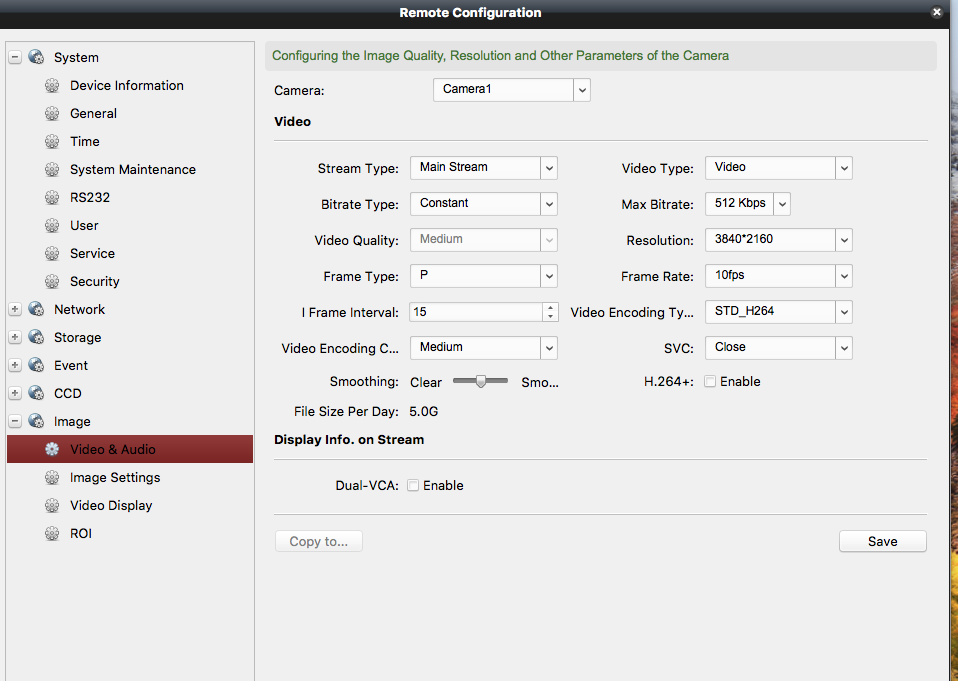Click the Smoothing slider handle
This screenshot has width=958, height=681.
coord(481,381)
